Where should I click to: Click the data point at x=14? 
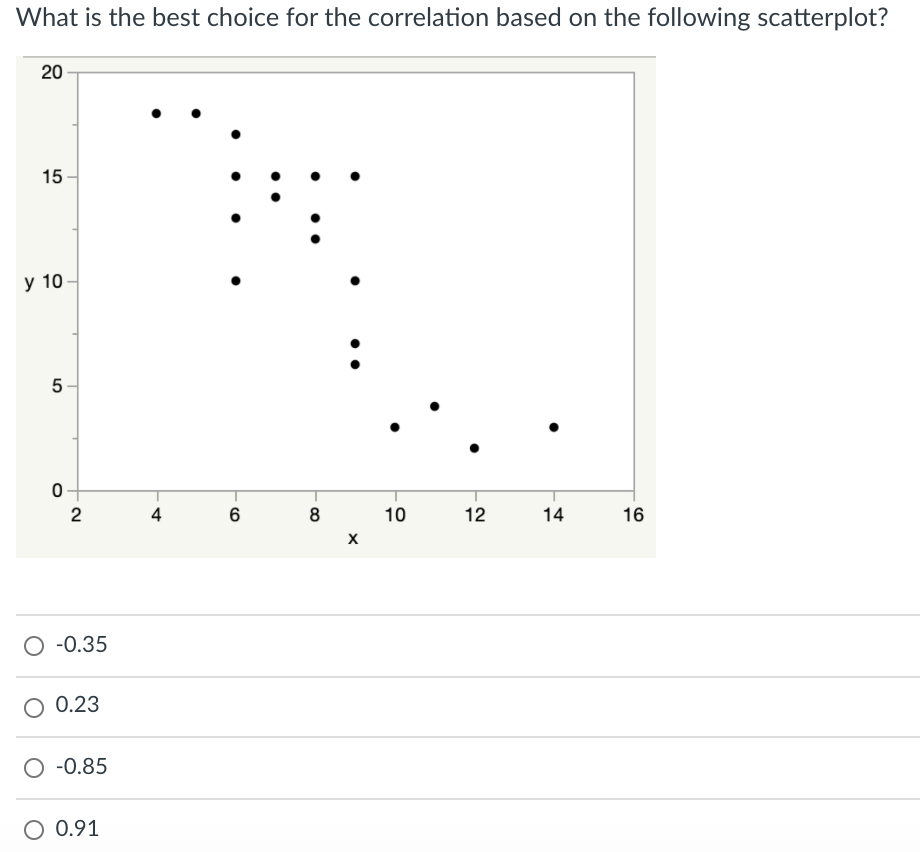click(x=554, y=427)
